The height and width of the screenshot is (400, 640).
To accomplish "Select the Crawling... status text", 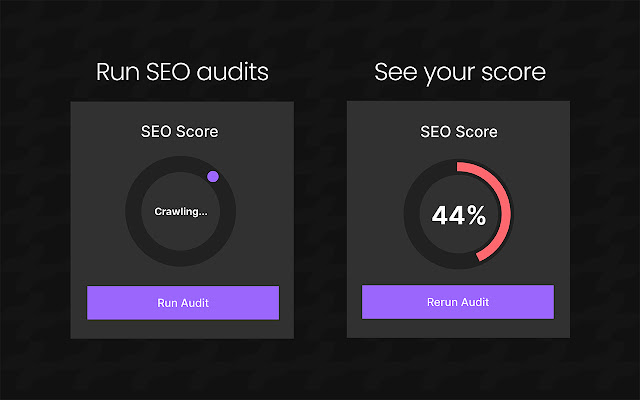I will coord(181,212).
